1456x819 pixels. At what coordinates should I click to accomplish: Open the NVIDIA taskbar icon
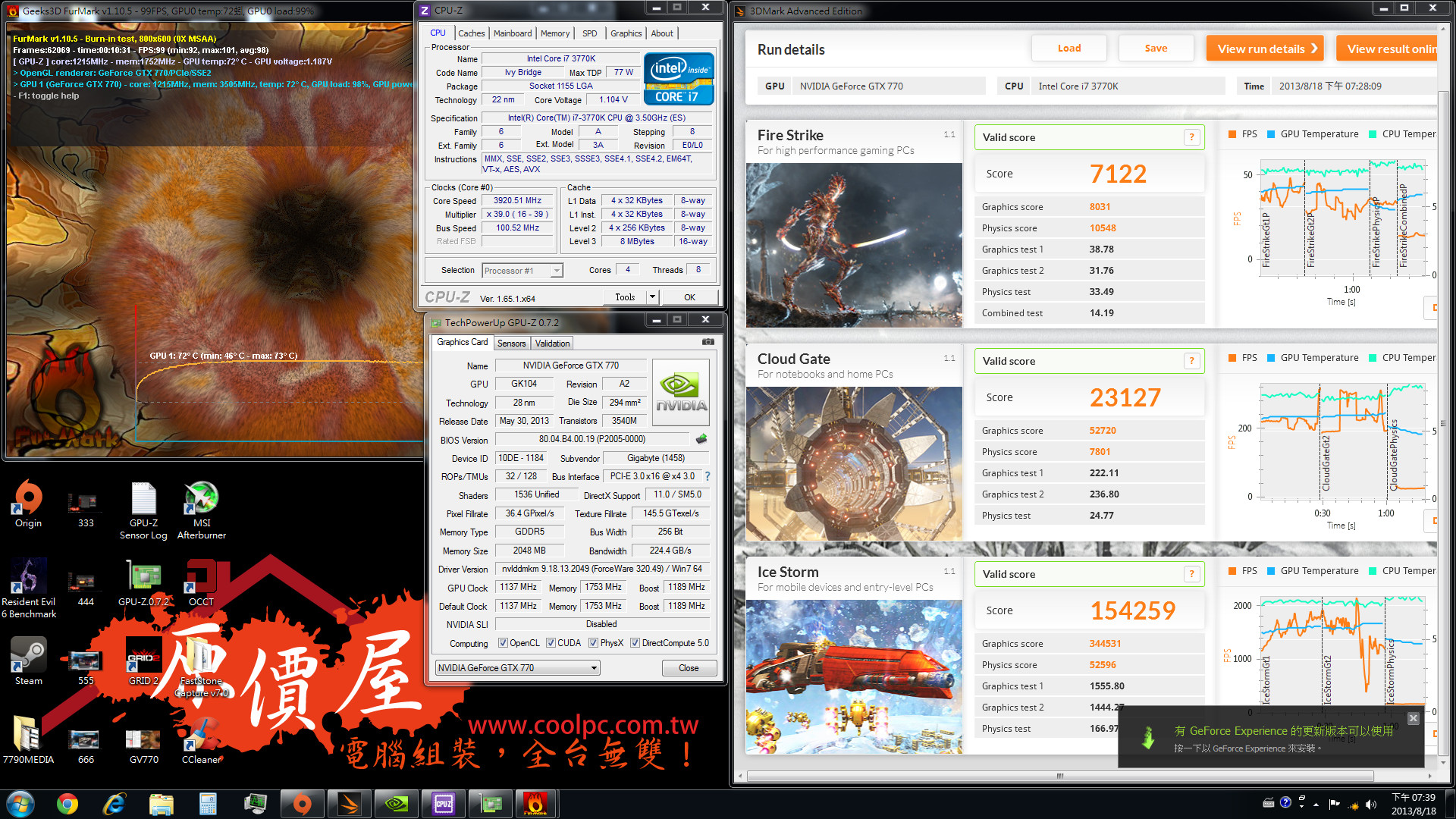tap(397, 804)
